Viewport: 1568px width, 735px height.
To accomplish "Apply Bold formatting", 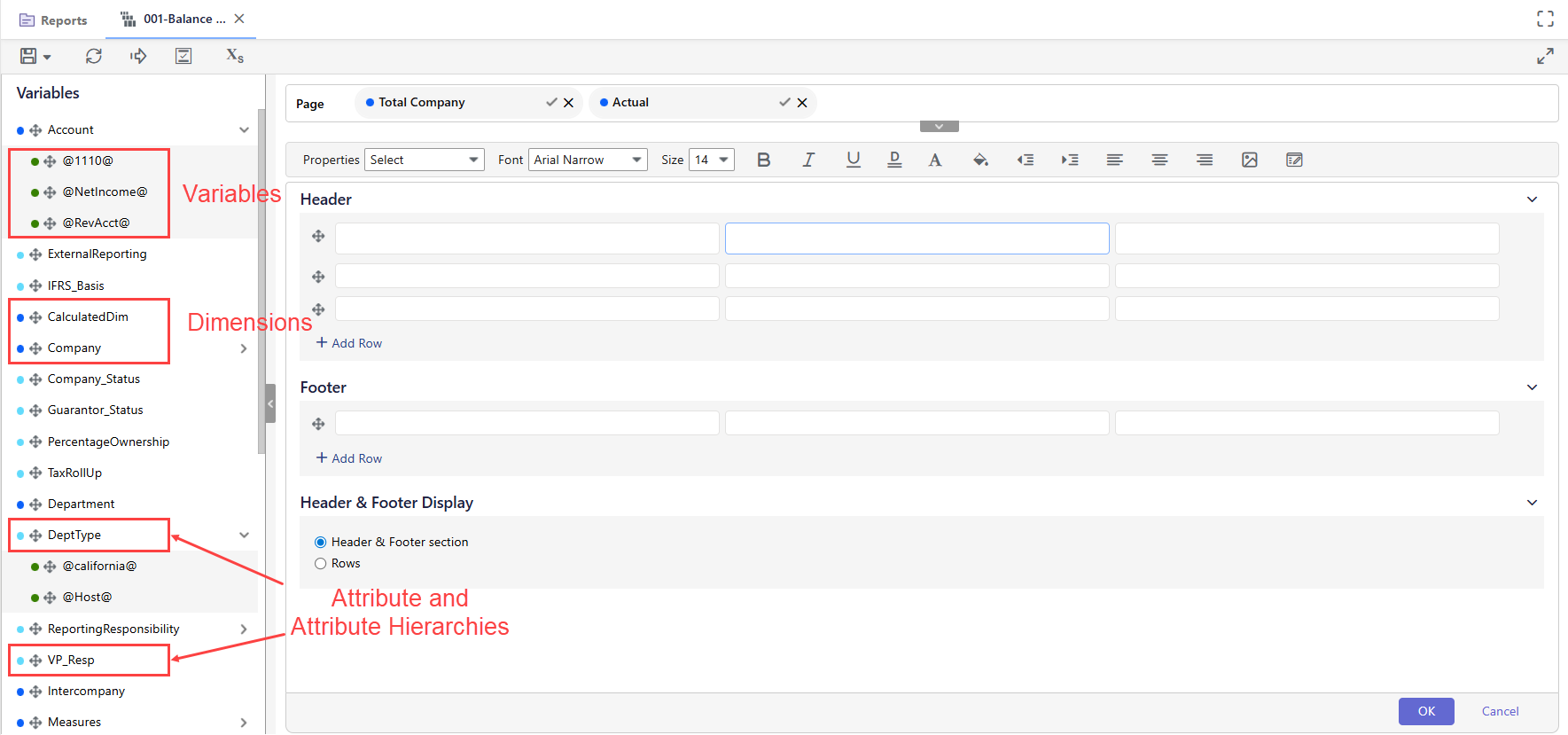I will tap(763, 160).
